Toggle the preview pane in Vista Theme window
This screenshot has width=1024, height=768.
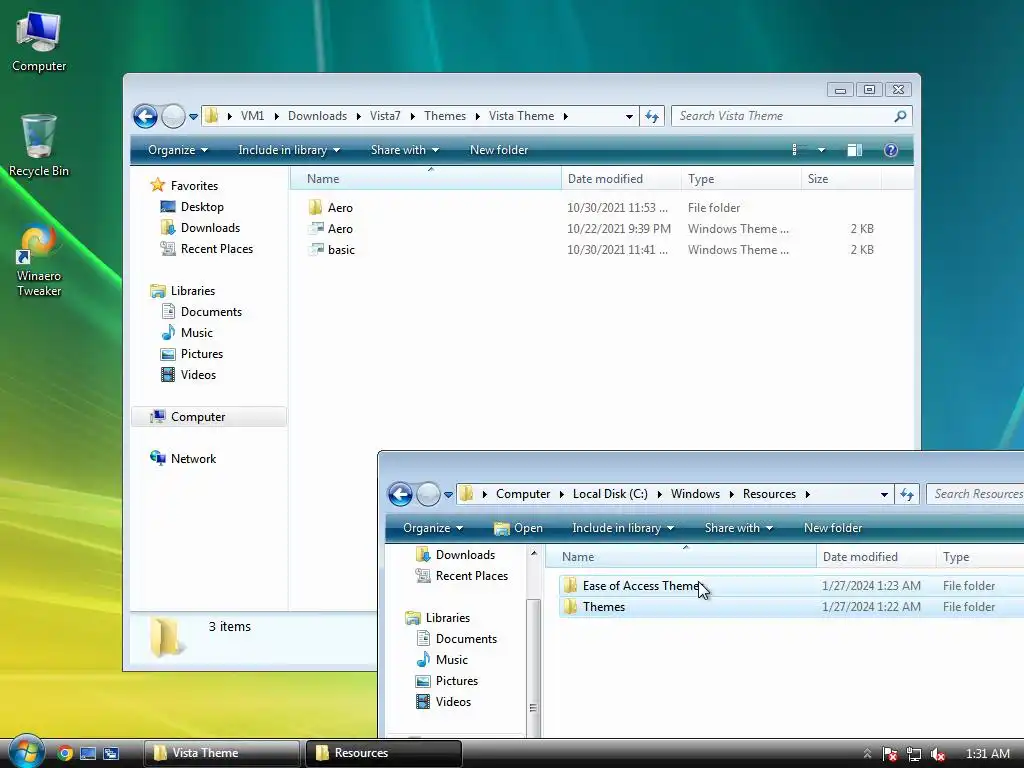click(x=854, y=150)
